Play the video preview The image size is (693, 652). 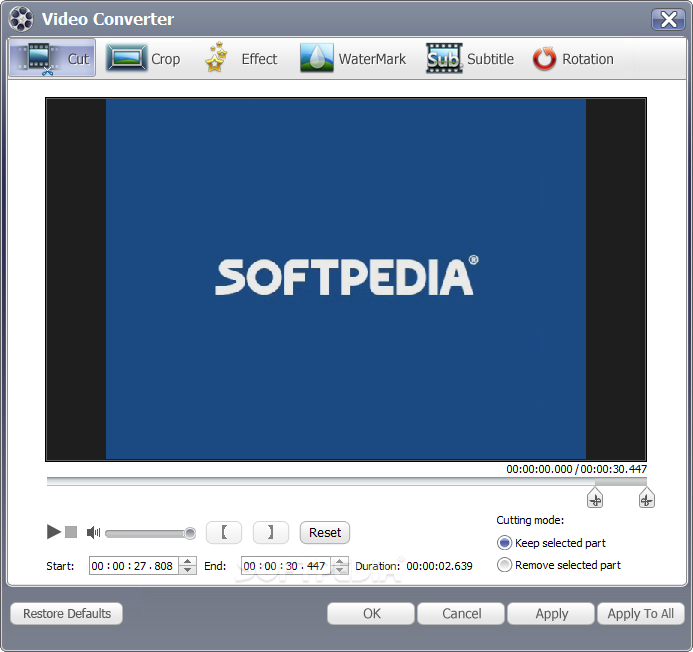click(x=53, y=532)
